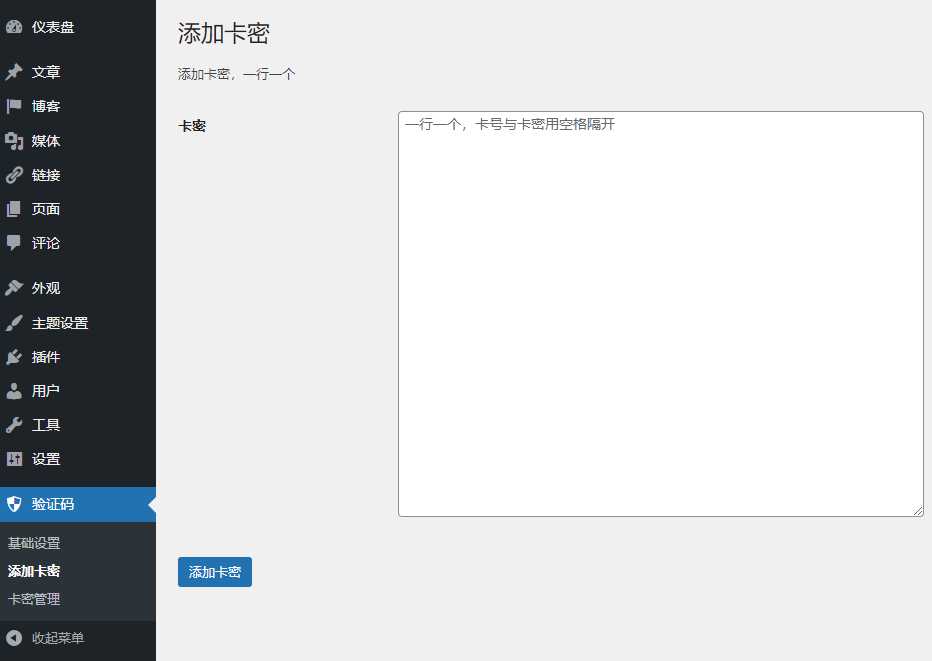Open the 基础设置 submenu link
The height and width of the screenshot is (661, 932).
pyautogui.click(x=34, y=543)
